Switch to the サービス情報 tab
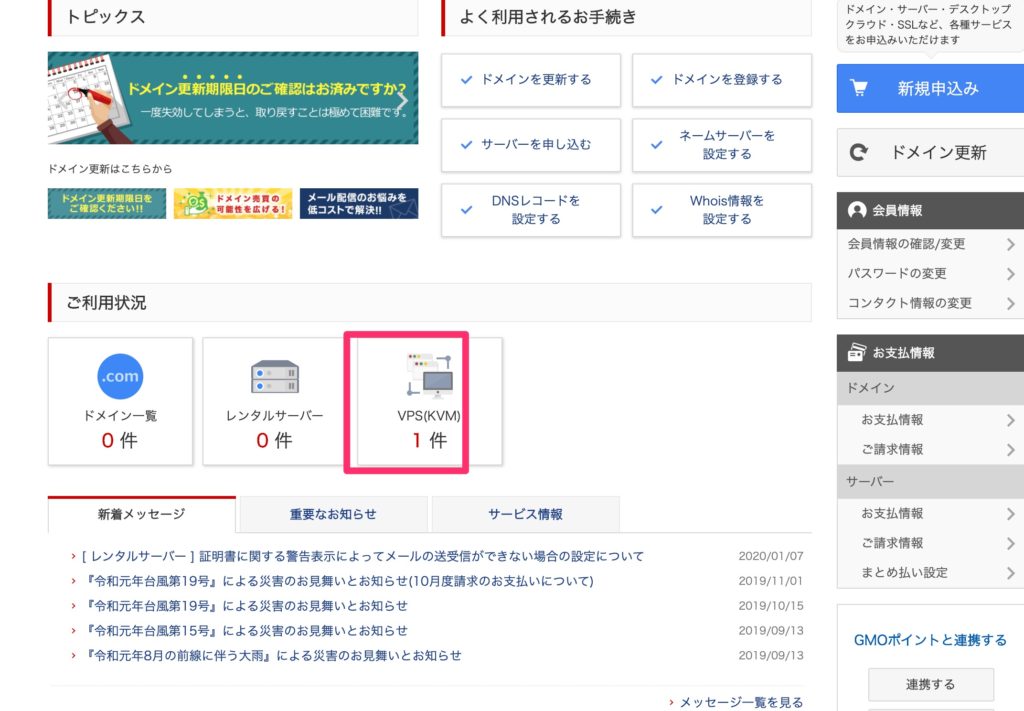 coord(525,515)
